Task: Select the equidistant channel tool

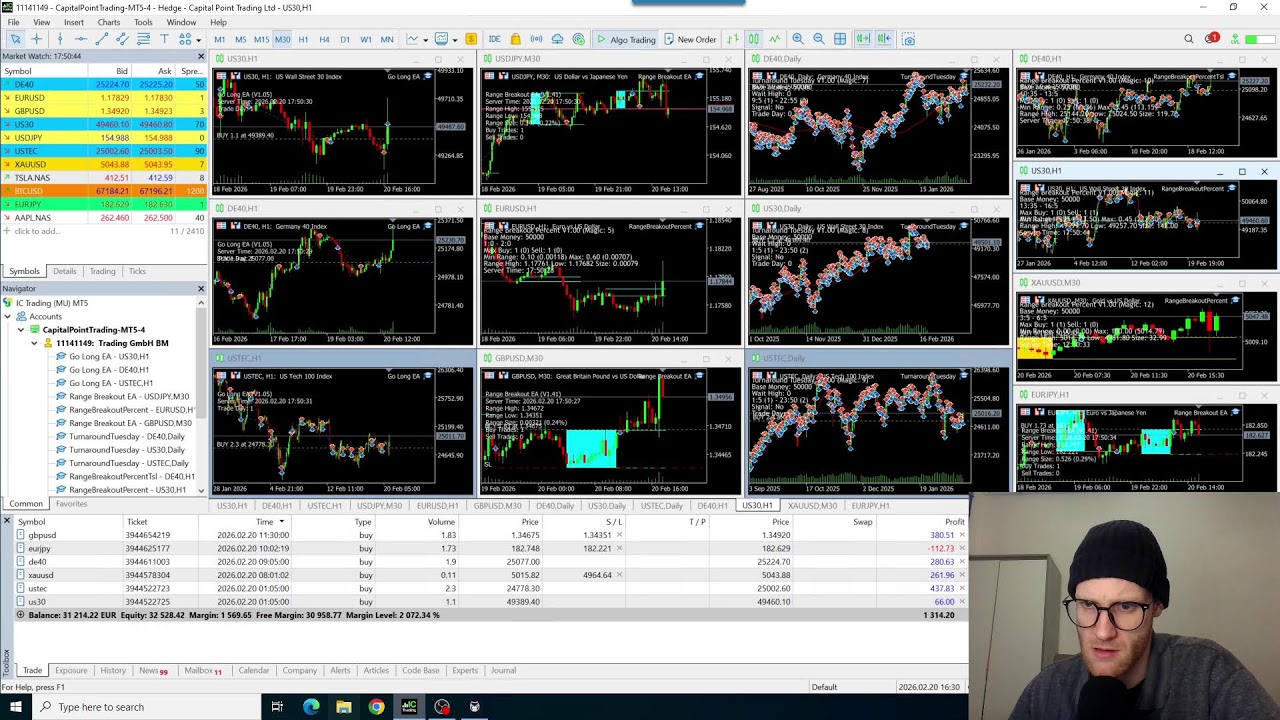Action: pyautogui.click(x=122, y=39)
